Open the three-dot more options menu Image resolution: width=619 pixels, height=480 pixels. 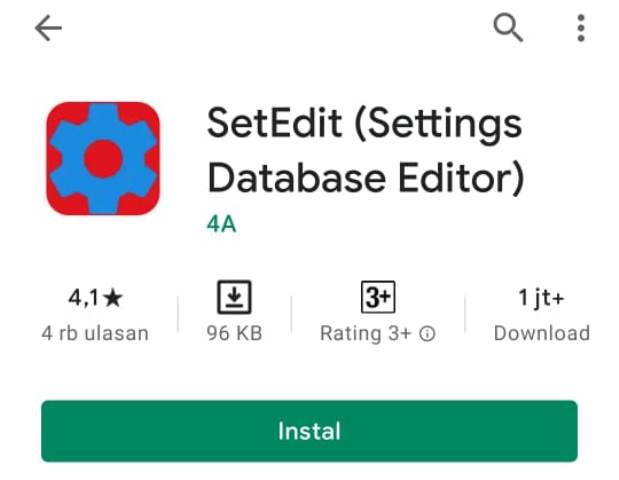(x=581, y=28)
